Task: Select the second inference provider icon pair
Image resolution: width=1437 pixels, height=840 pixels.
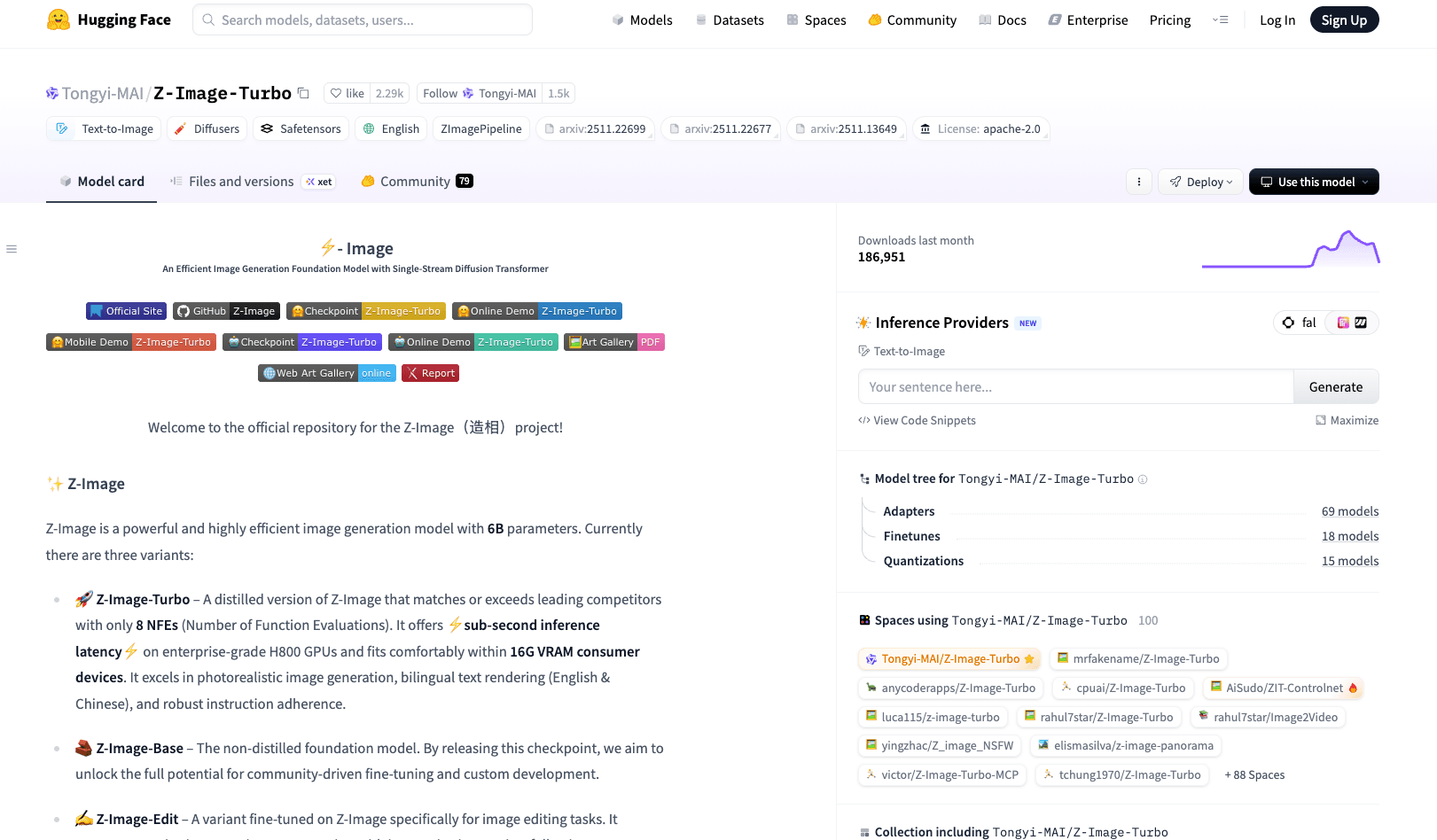Action: click(1352, 323)
